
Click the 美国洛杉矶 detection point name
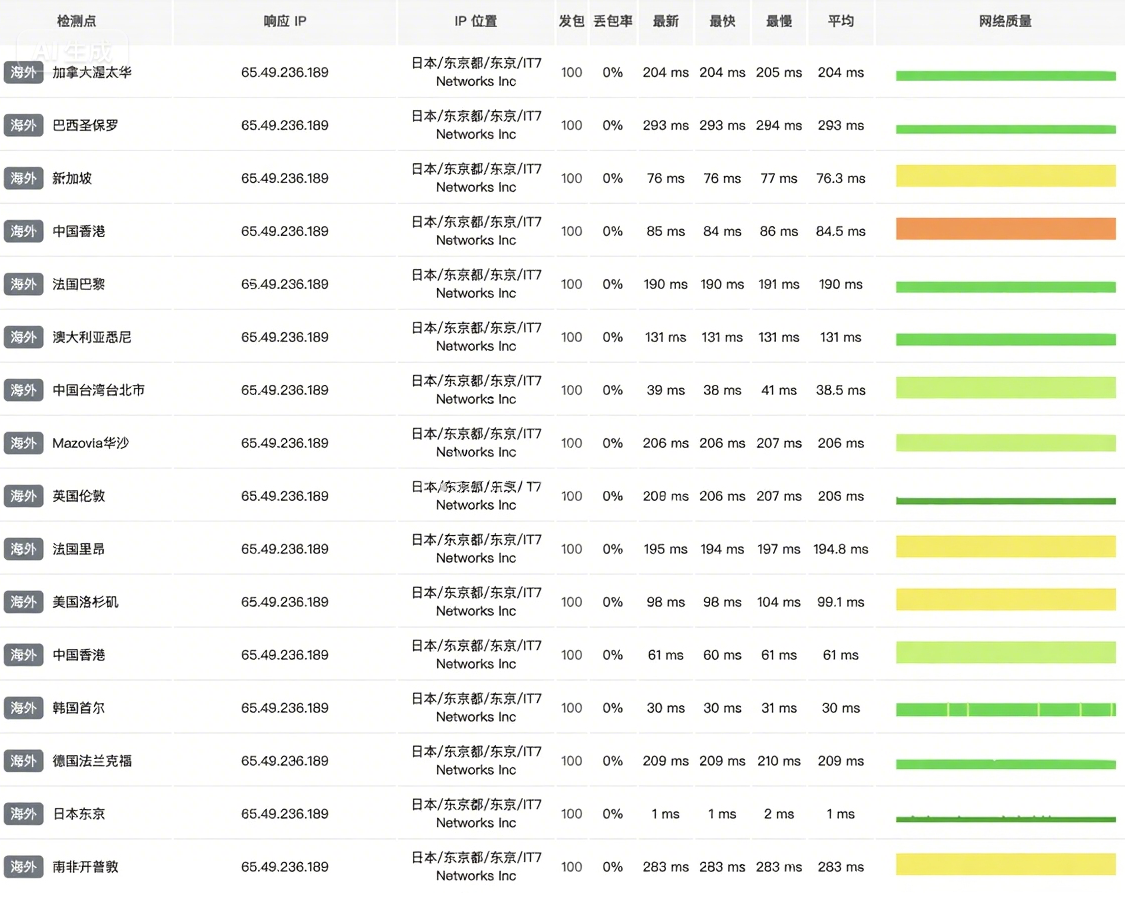click(86, 602)
